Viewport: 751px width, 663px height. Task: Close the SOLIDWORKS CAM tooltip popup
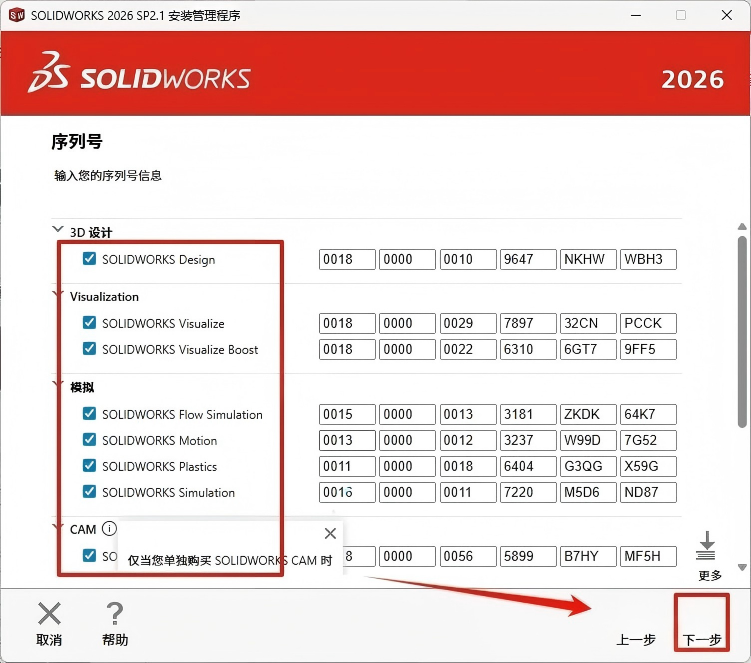pyautogui.click(x=330, y=533)
